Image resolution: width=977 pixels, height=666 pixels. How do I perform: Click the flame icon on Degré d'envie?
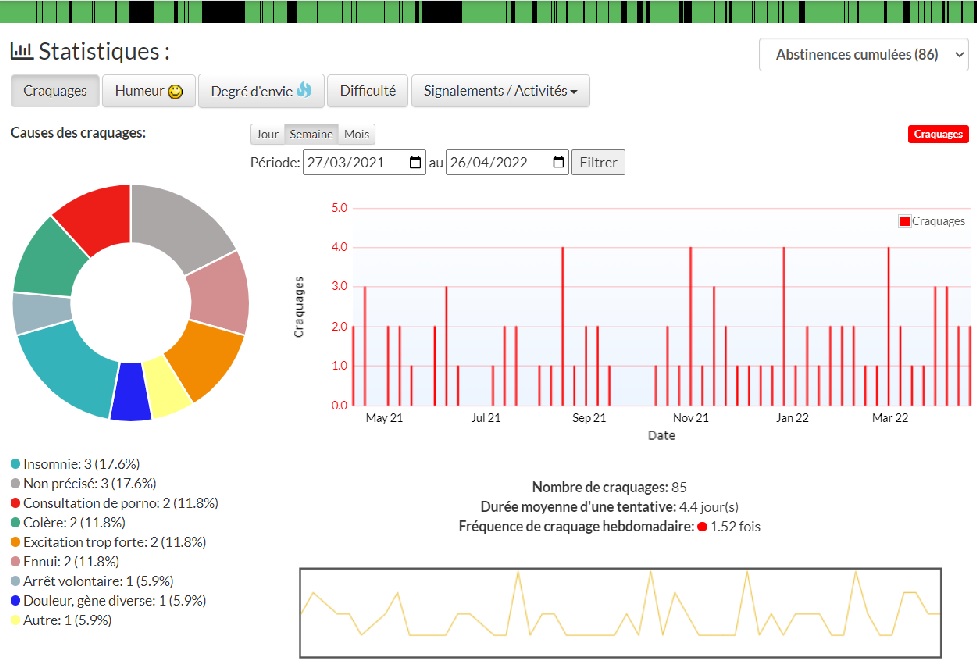(305, 91)
